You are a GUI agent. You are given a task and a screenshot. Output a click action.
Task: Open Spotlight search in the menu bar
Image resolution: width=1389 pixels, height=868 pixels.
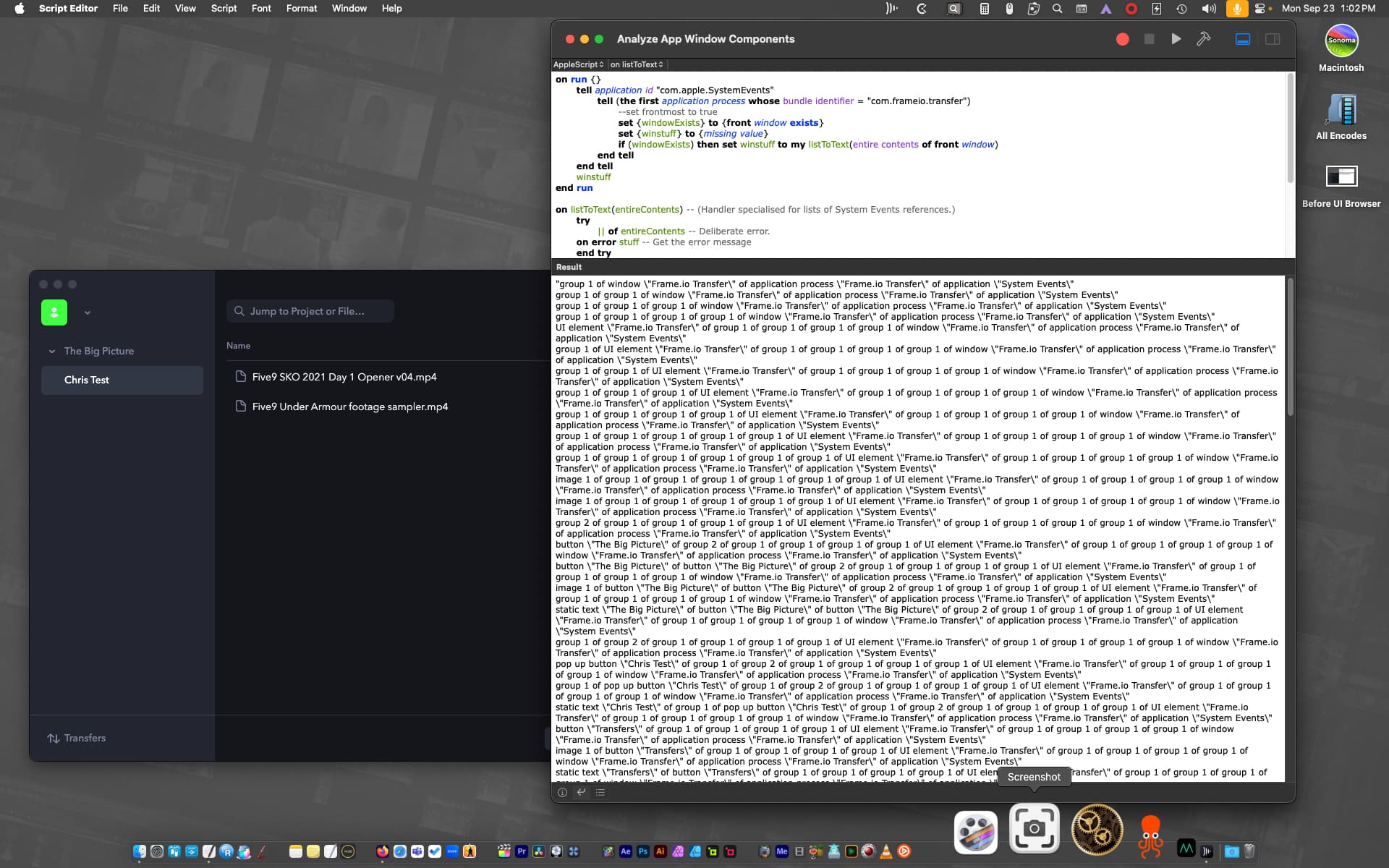pyautogui.click(x=1057, y=8)
